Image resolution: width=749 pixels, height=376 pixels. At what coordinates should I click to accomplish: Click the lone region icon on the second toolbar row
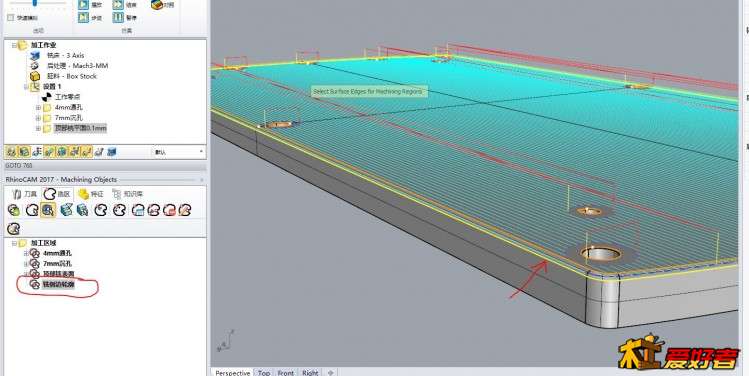pyautogui.click(x=14, y=228)
